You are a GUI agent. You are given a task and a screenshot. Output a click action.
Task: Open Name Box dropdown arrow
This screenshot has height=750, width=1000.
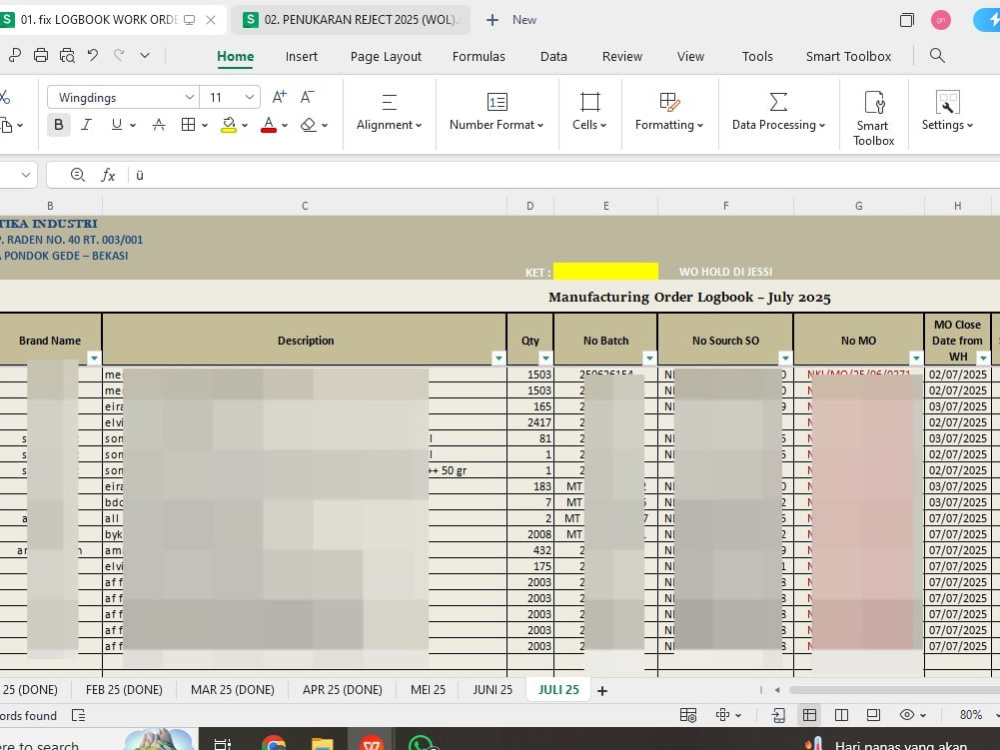point(26,175)
